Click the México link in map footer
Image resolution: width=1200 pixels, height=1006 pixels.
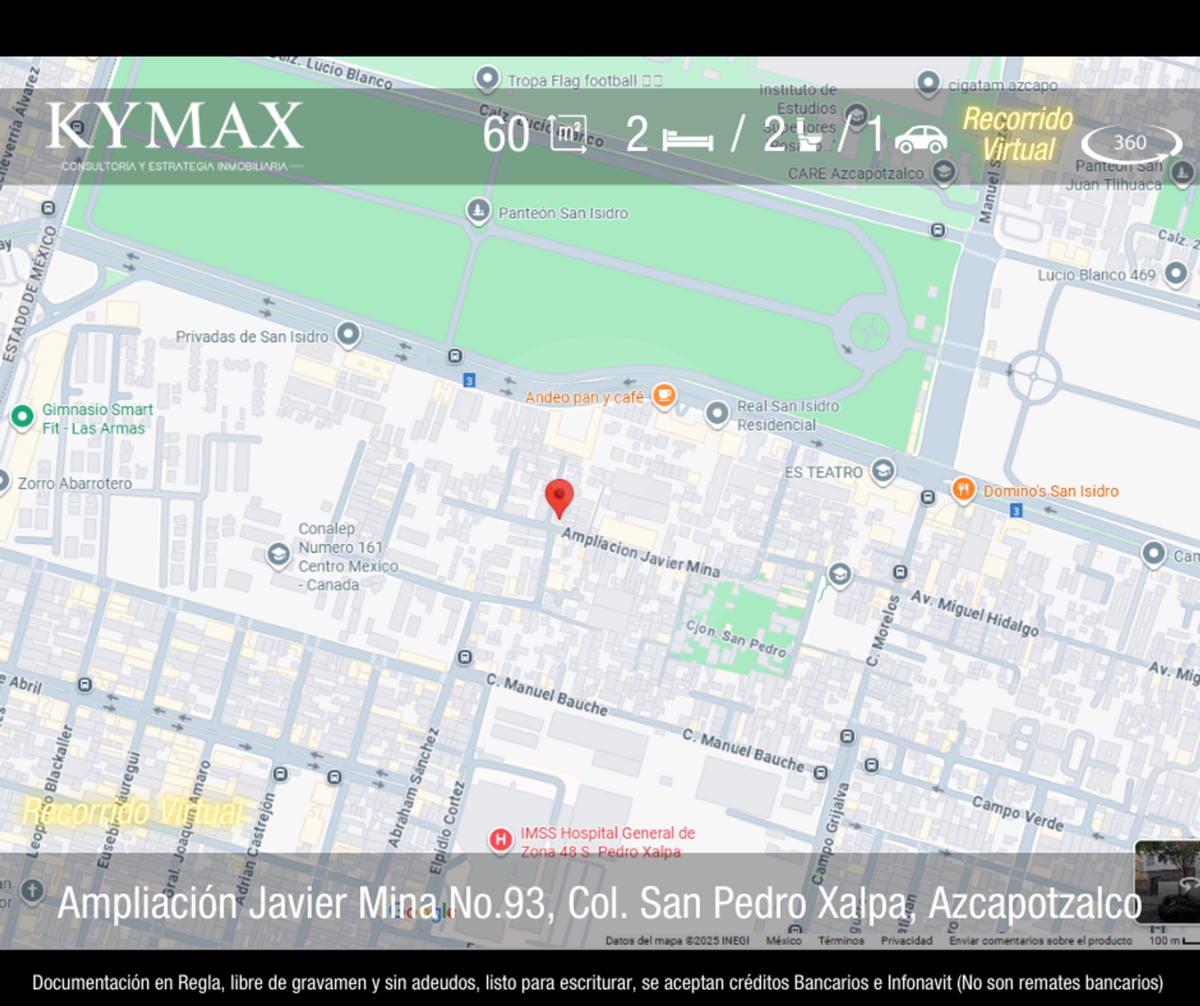click(784, 941)
